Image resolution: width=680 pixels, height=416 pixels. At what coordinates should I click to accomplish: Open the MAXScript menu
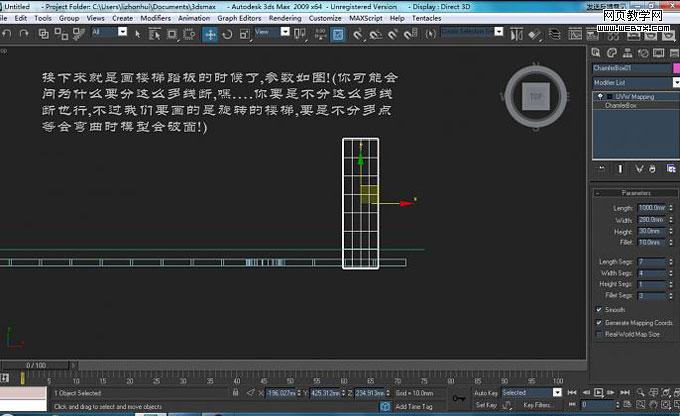366,18
